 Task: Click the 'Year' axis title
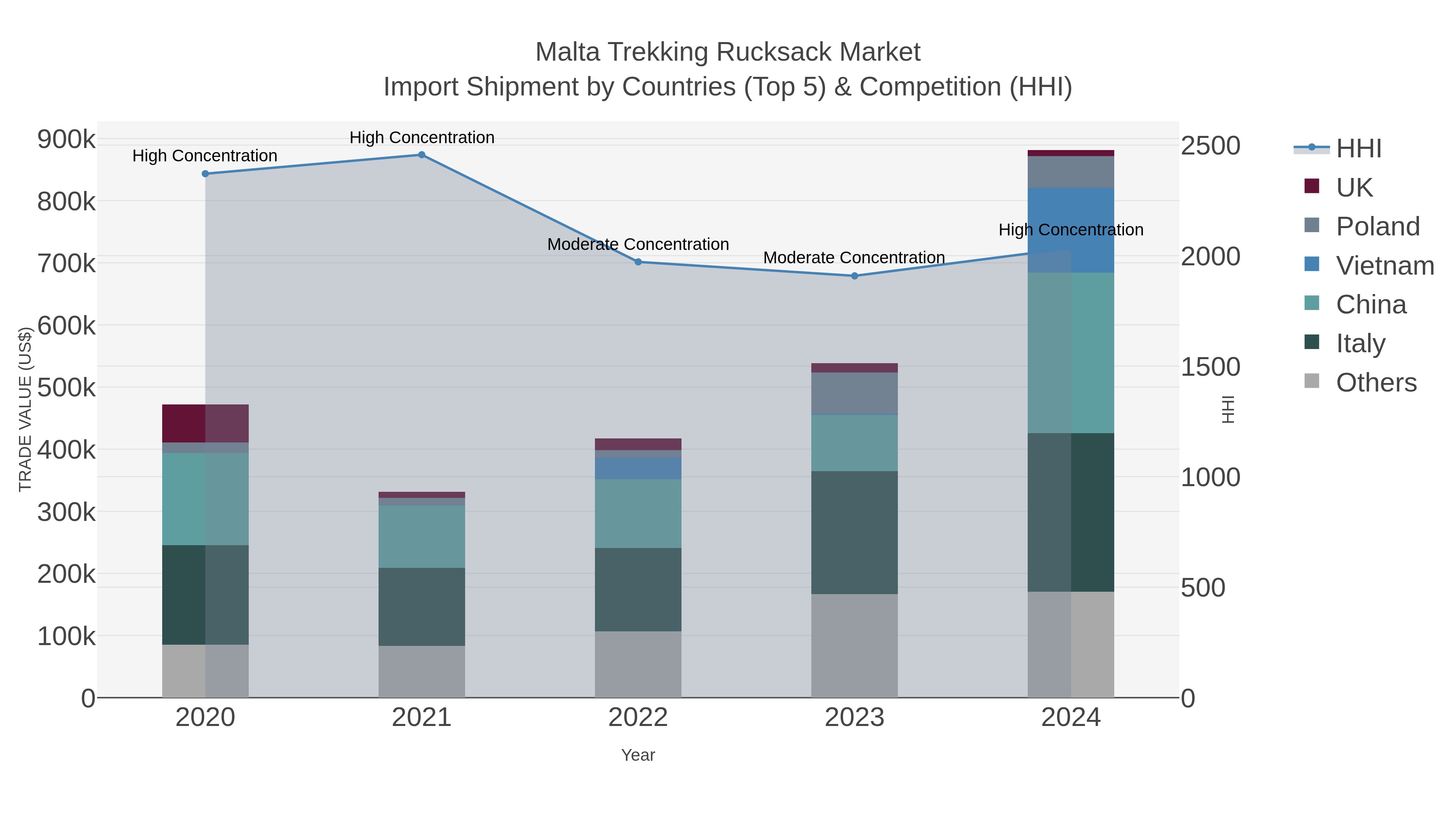pyautogui.click(x=638, y=755)
